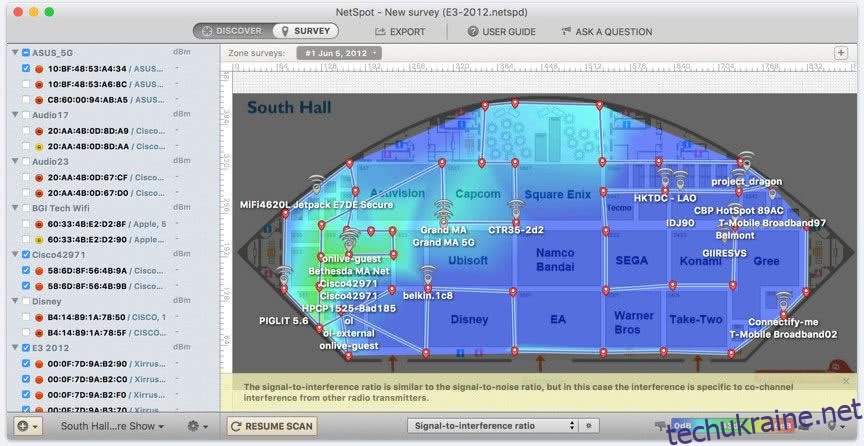Check the Audio23 group checkbox

point(26,162)
